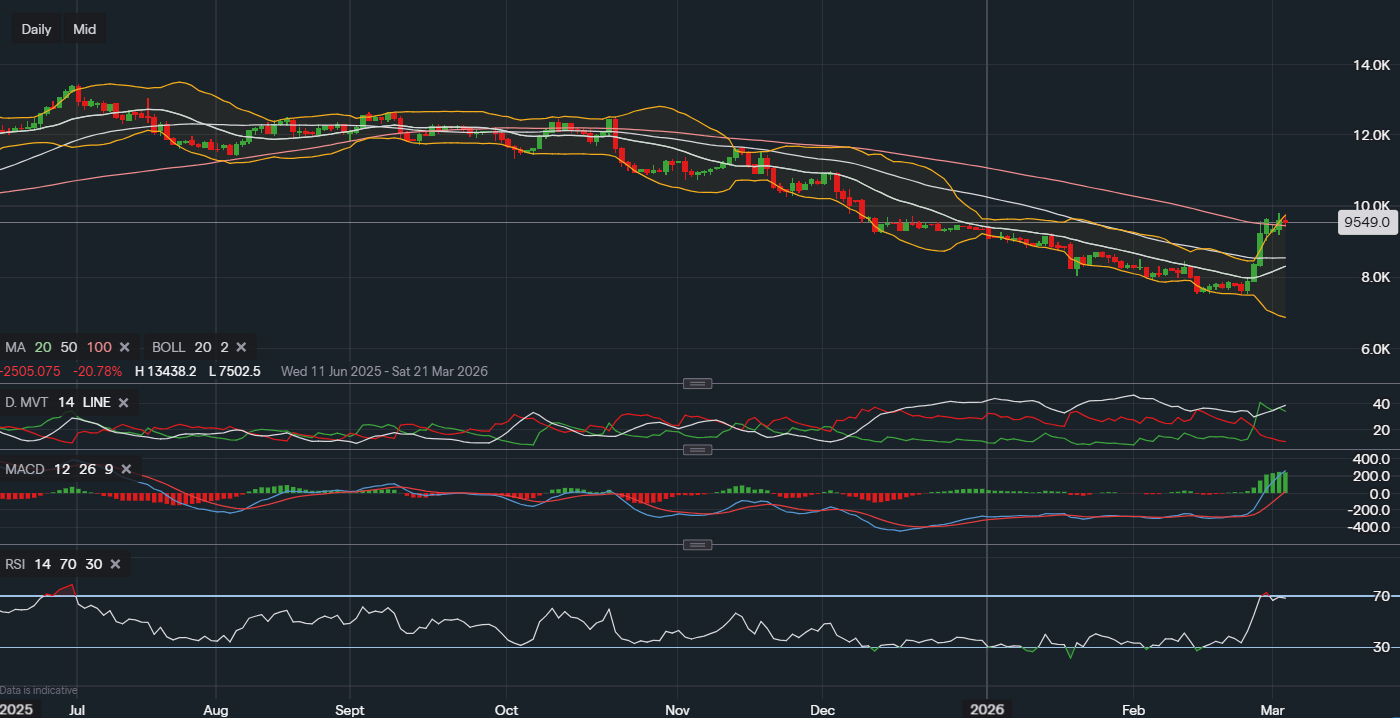Close the BOLL indicator using its X

(x=243, y=347)
